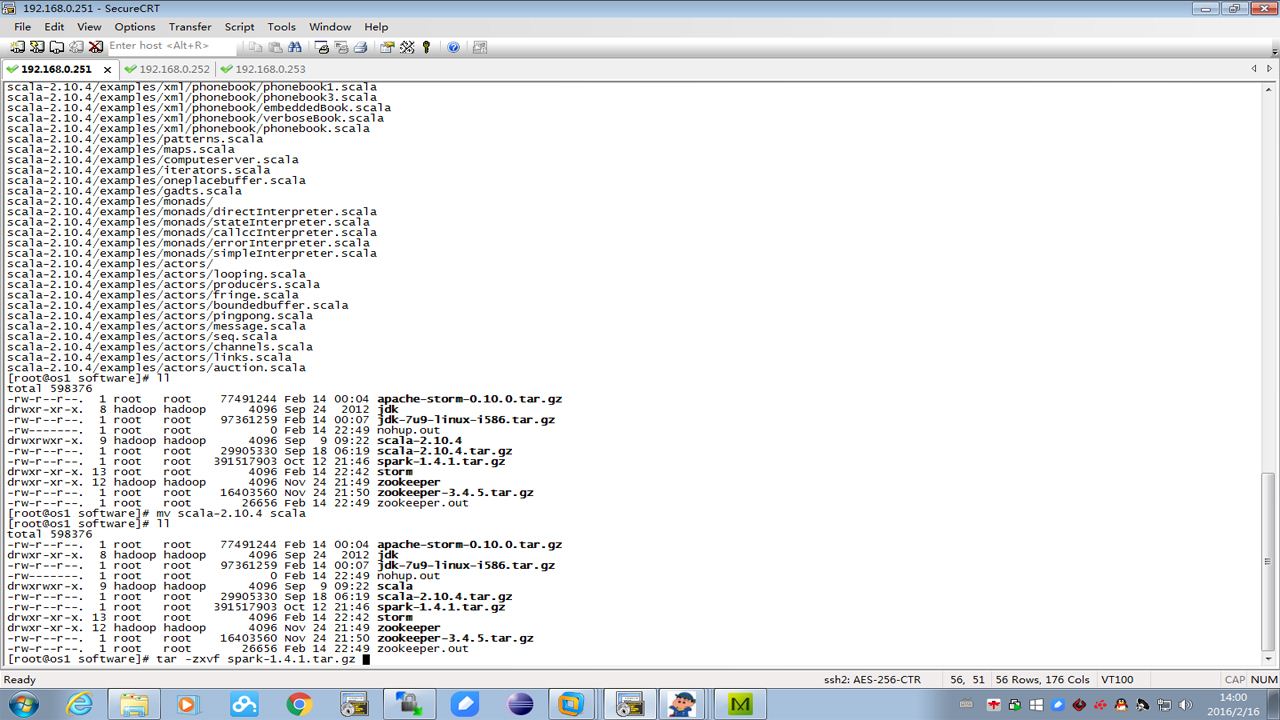The image size is (1280, 720).
Task: Click the Connect toolbar icon
Action: [18, 46]
